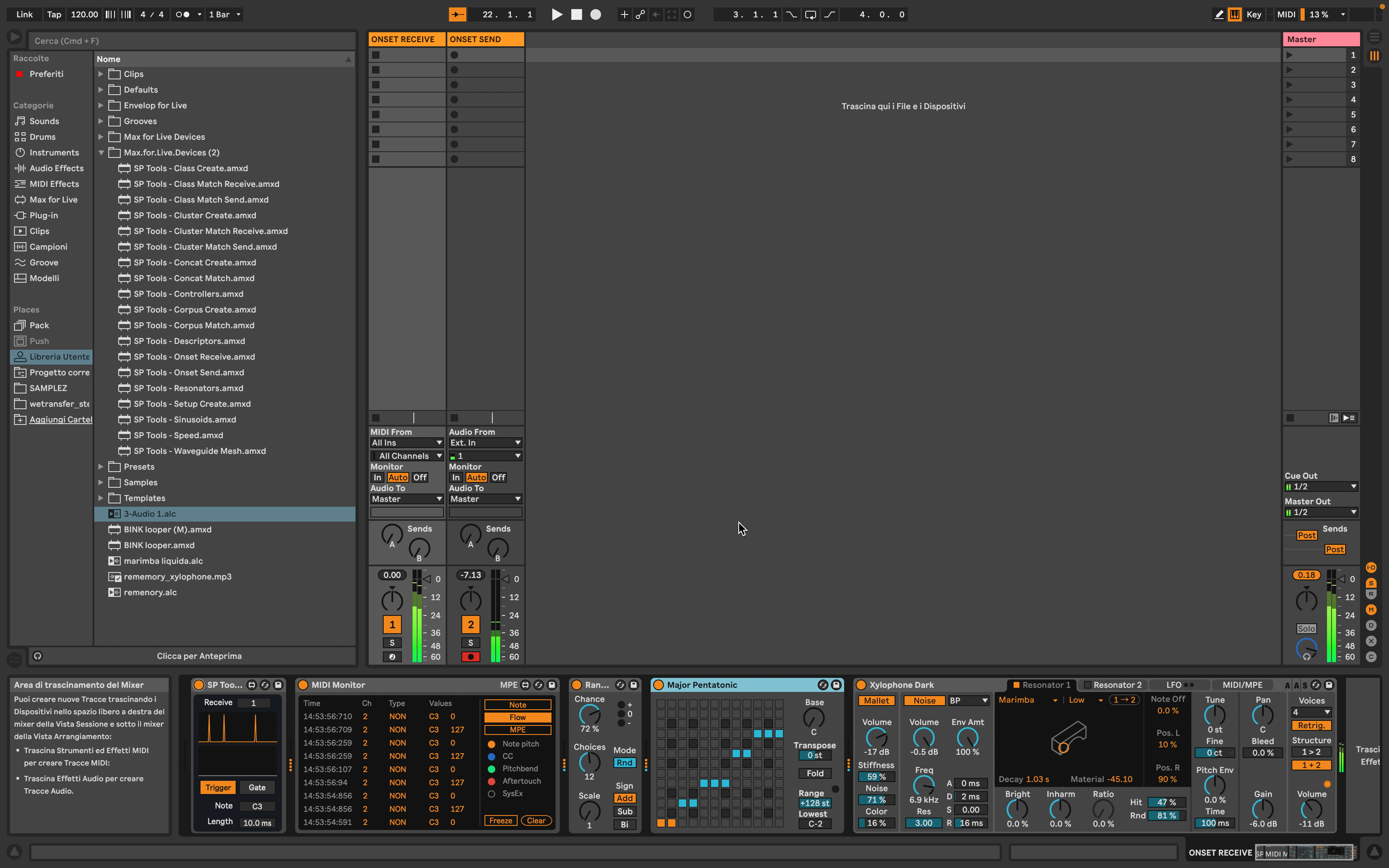The height and width of the screenshot is (868, 1389).
Task: Toggle the Major Pentatonic device activator
Action: point(659,685)
